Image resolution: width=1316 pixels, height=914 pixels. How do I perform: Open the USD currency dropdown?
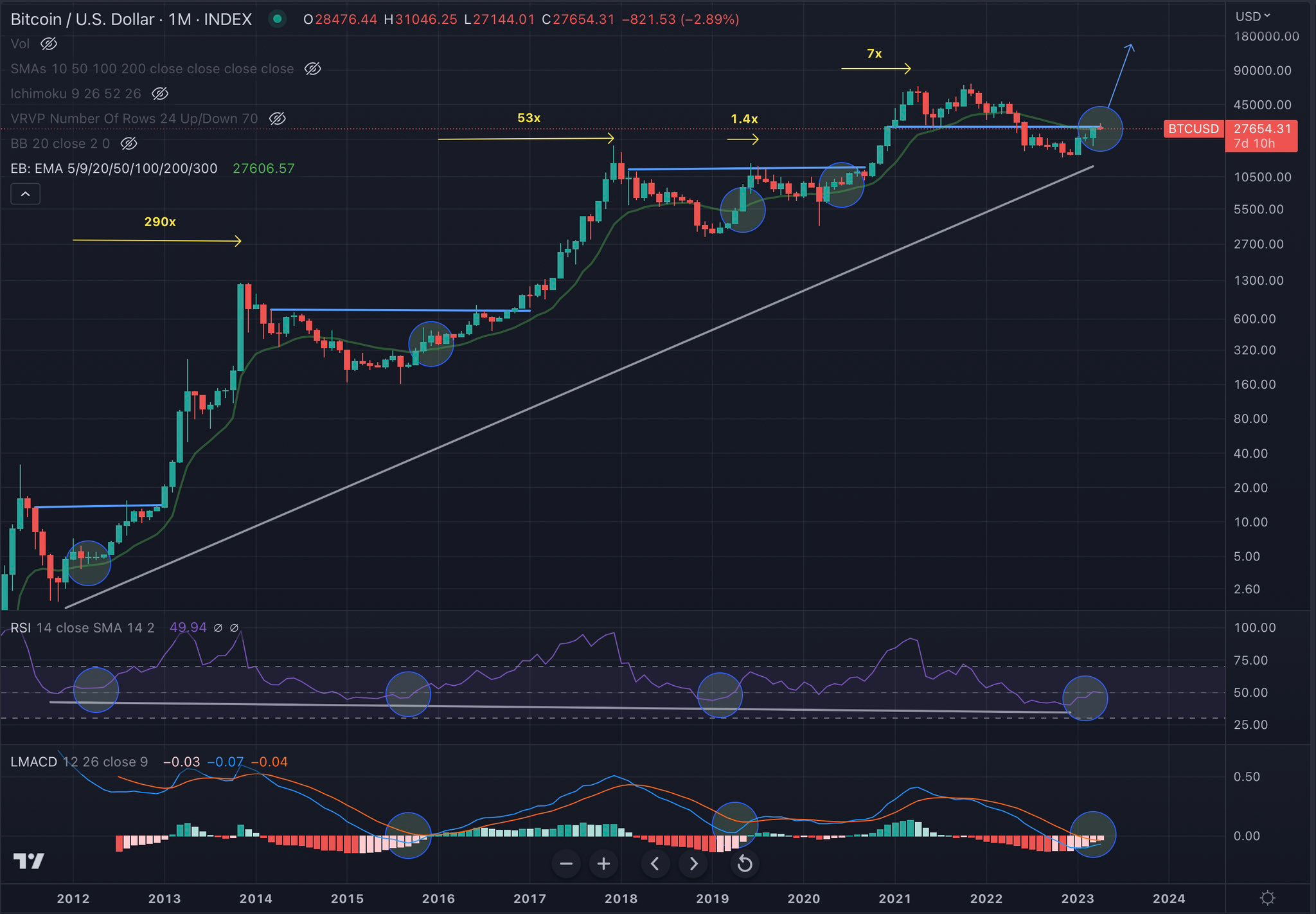click(x=1252, y=16)
